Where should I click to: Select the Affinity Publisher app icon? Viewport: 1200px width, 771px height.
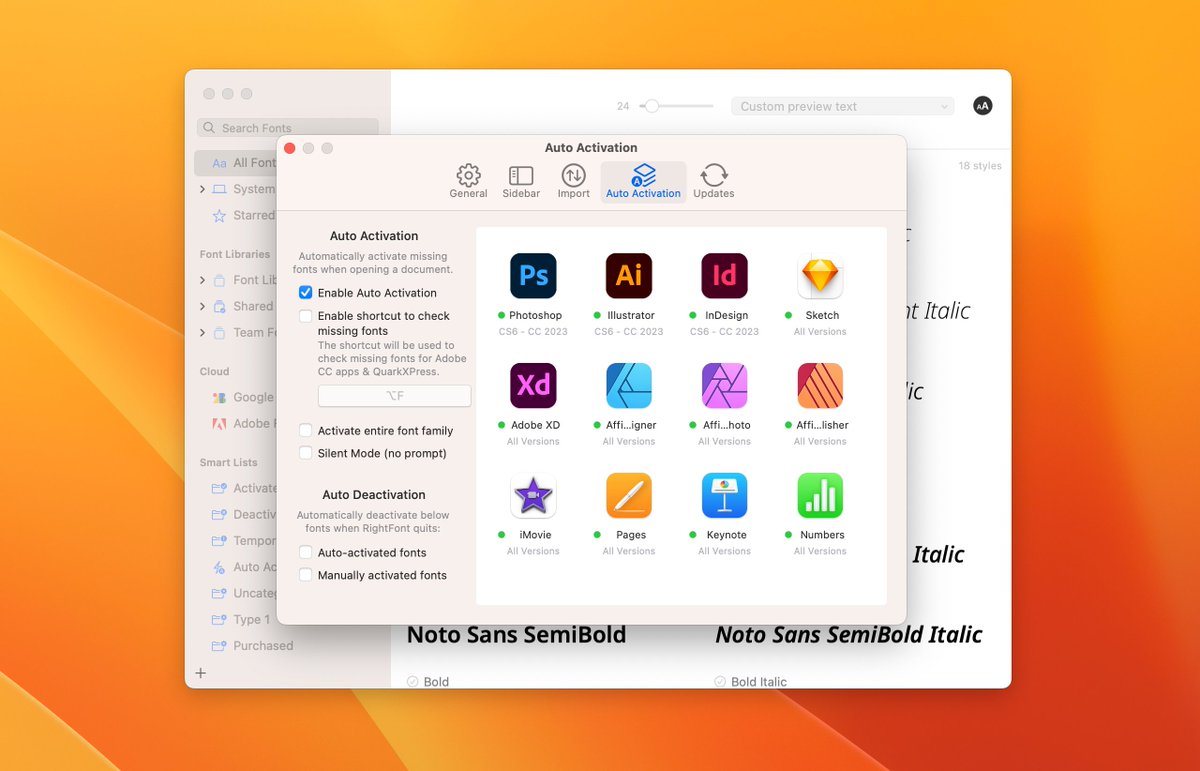point(820,386)
